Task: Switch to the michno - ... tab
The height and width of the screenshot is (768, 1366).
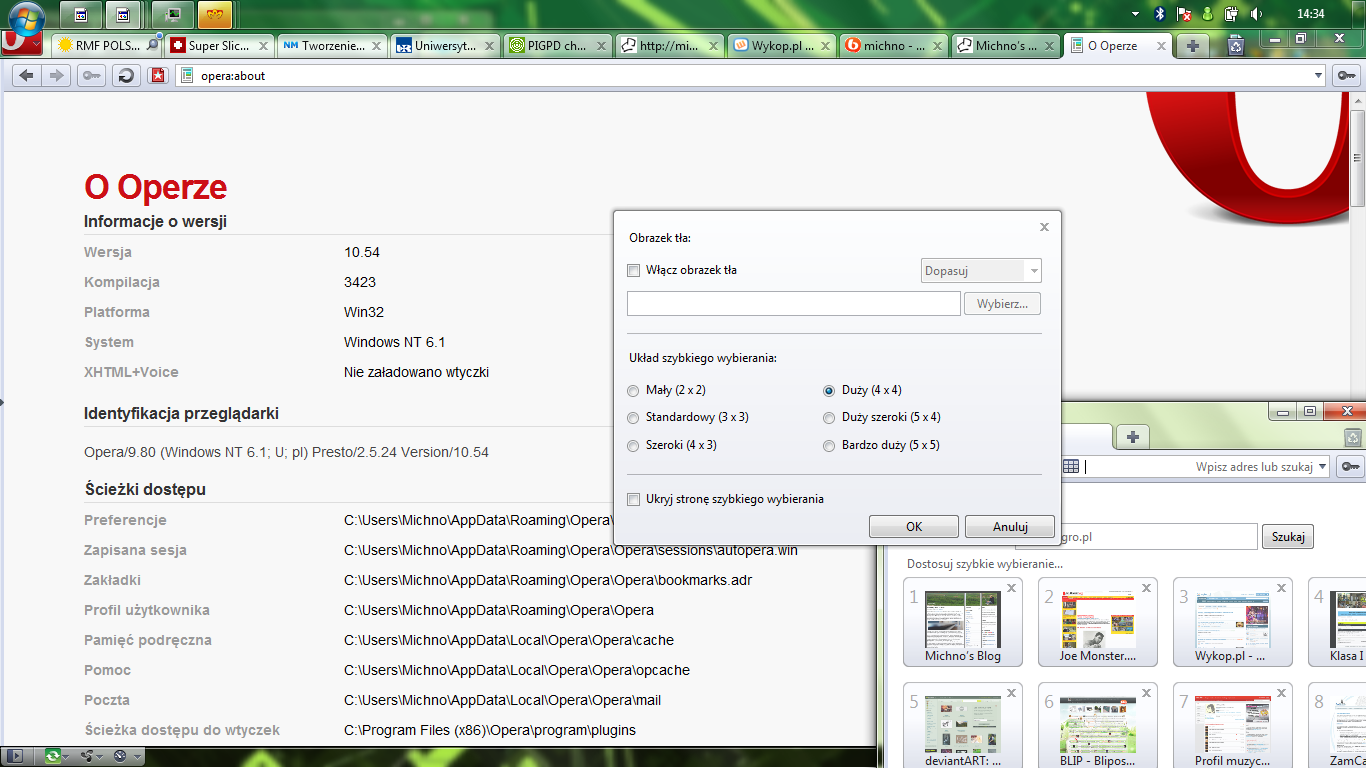Action: coord(892,46)
